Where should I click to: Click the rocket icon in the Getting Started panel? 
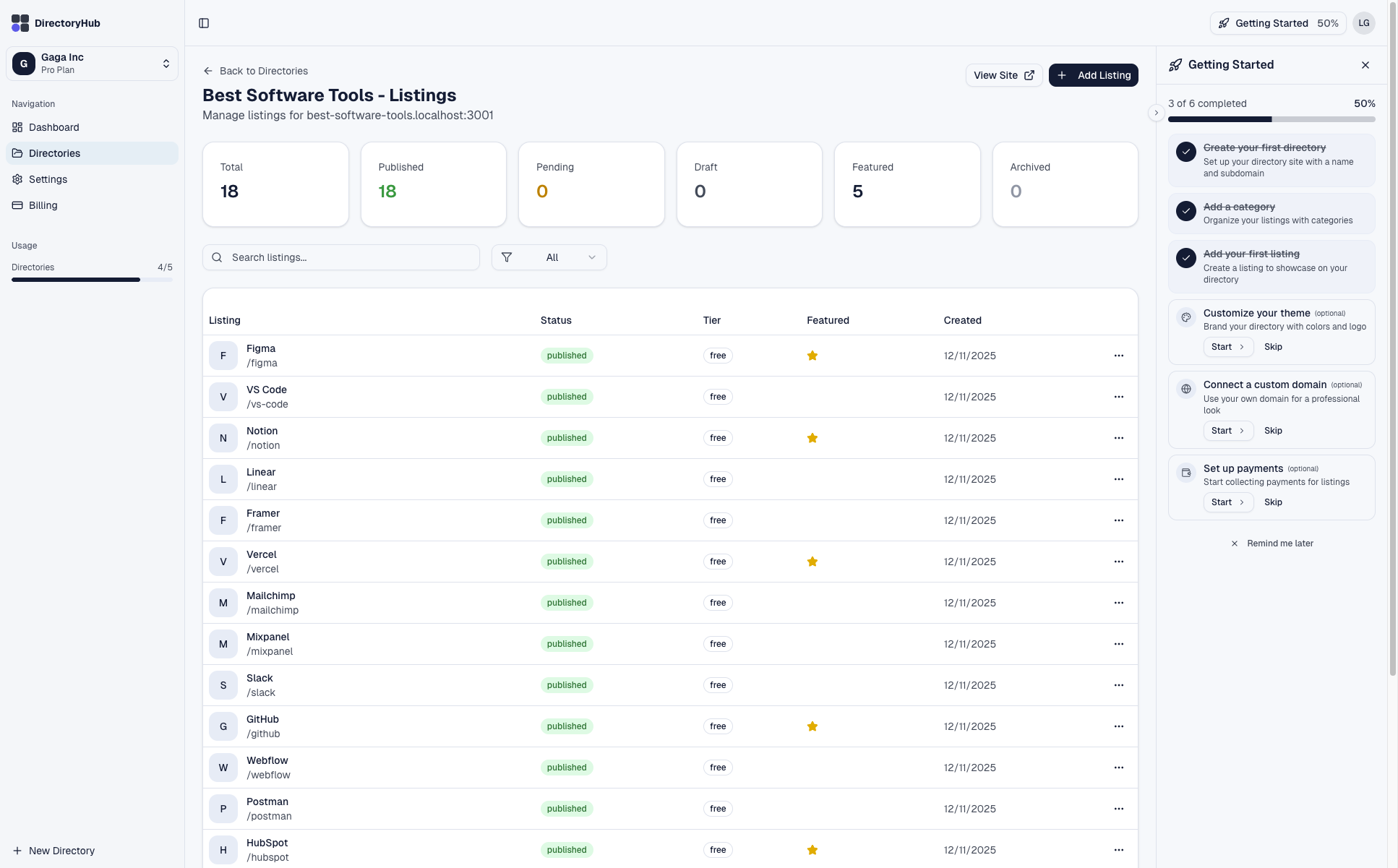[x=1175, y=64]
